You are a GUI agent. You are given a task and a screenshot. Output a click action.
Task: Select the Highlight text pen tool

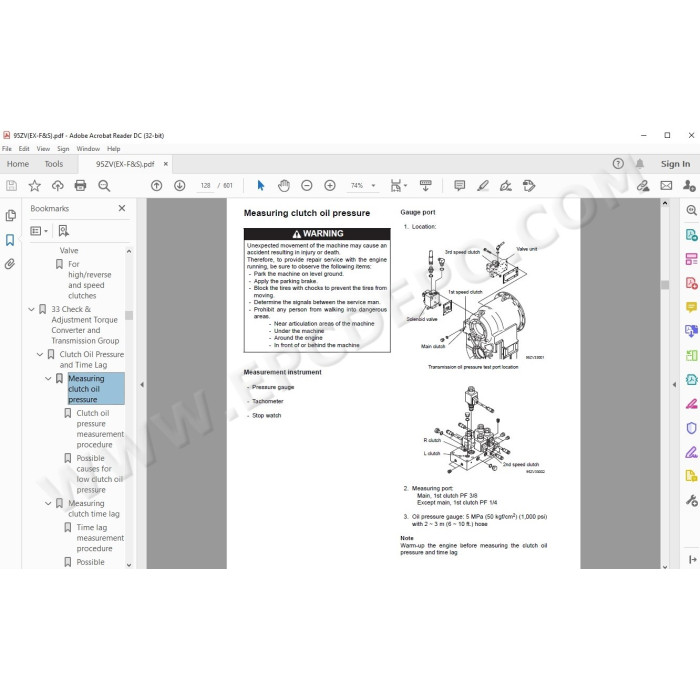point(483,186)
